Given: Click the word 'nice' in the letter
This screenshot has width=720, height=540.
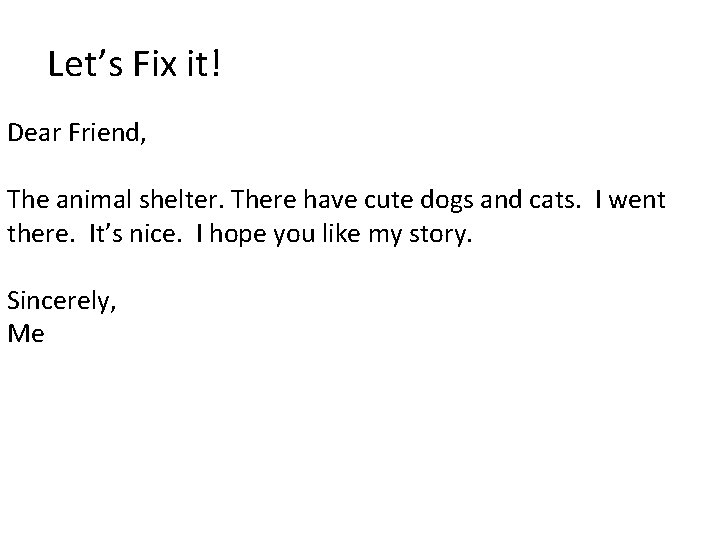Looking at the screenshot, I should 152,233.
